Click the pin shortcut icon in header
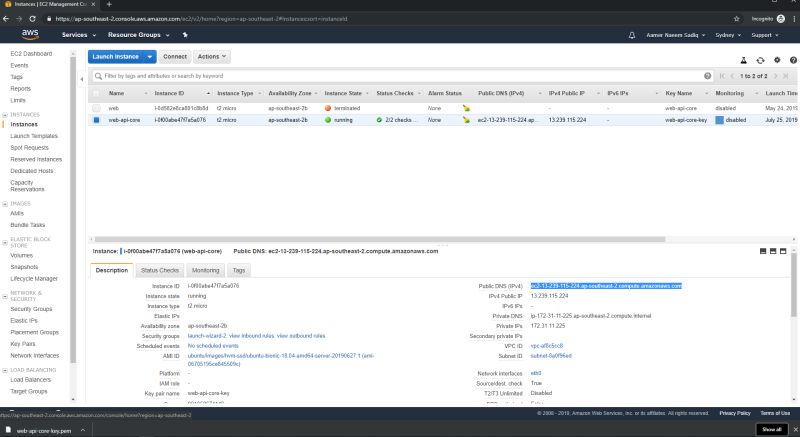Image resolution: width=800 pixels, height=437 pixels. [185, 35]
